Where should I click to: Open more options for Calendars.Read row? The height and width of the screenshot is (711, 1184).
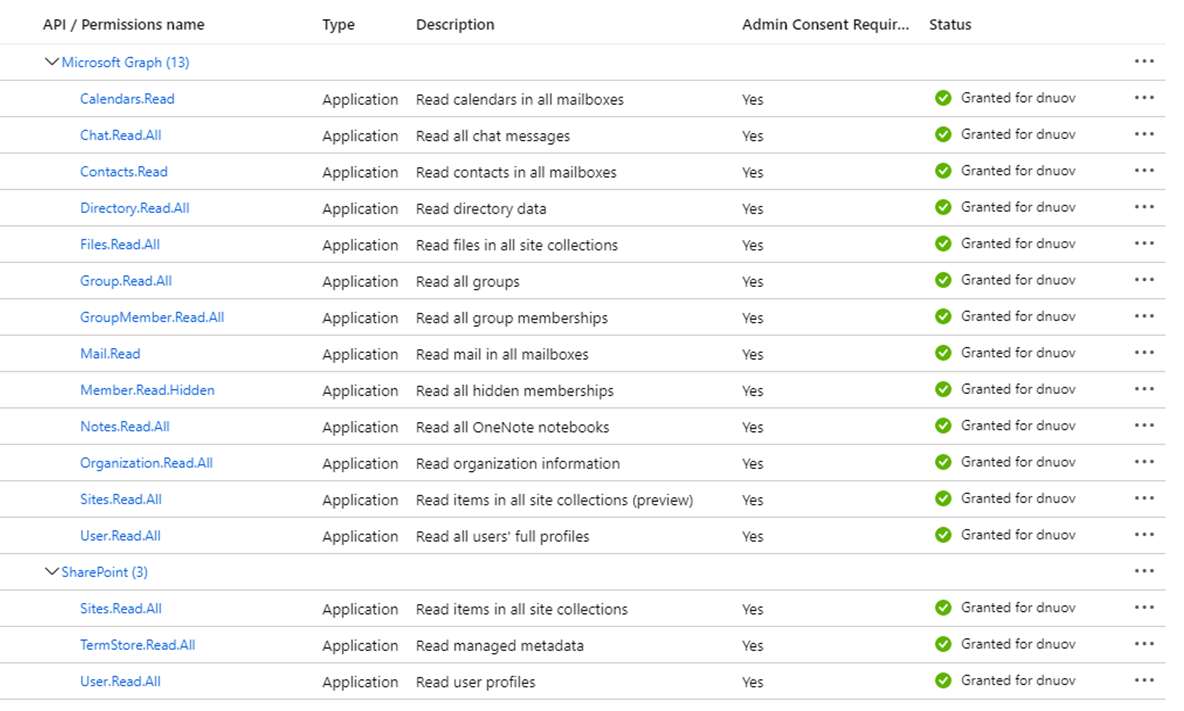click(x=1144, y=98)
